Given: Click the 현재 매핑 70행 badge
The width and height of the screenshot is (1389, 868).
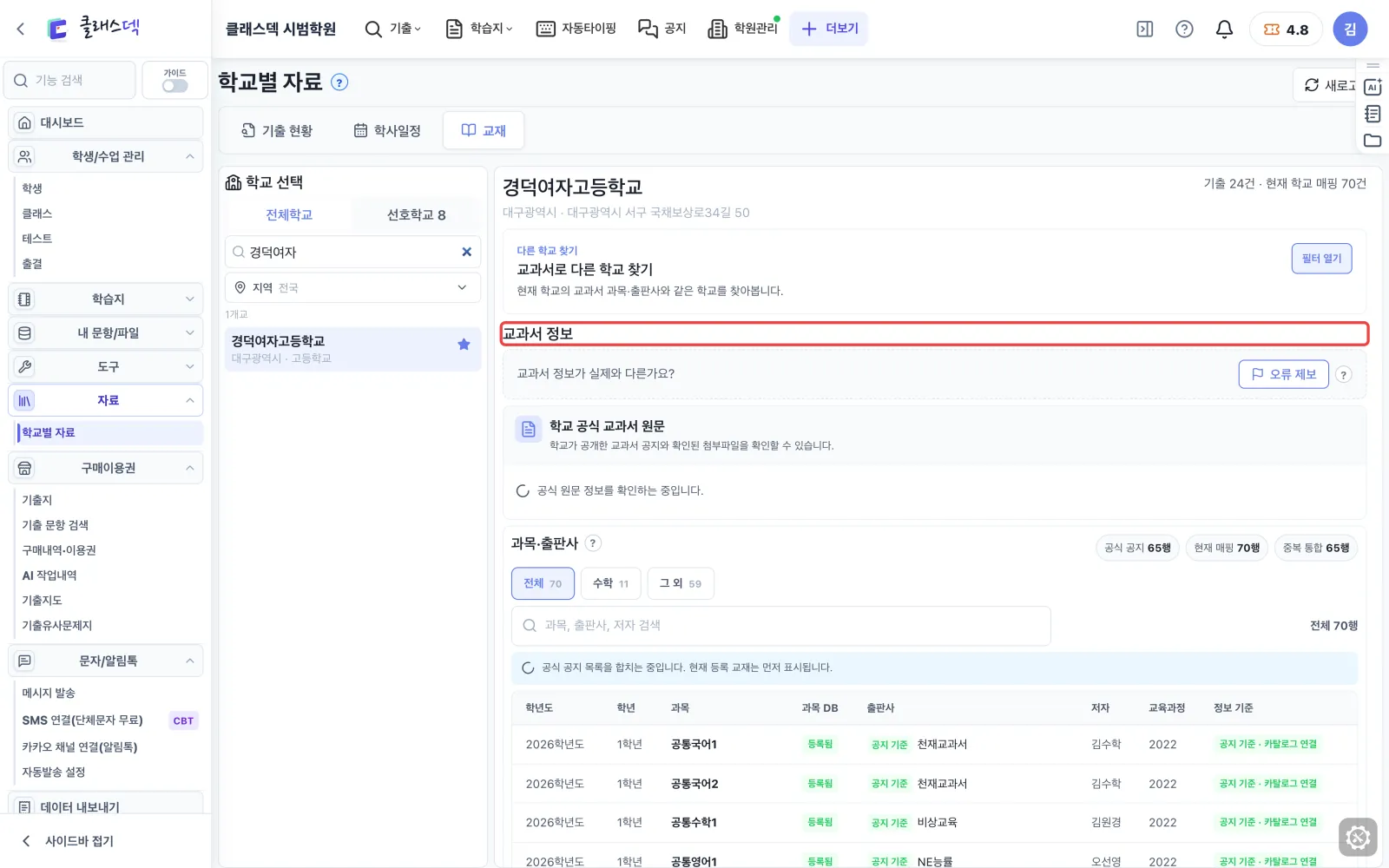Looking at the screenshot, I should coord(1227,548).
